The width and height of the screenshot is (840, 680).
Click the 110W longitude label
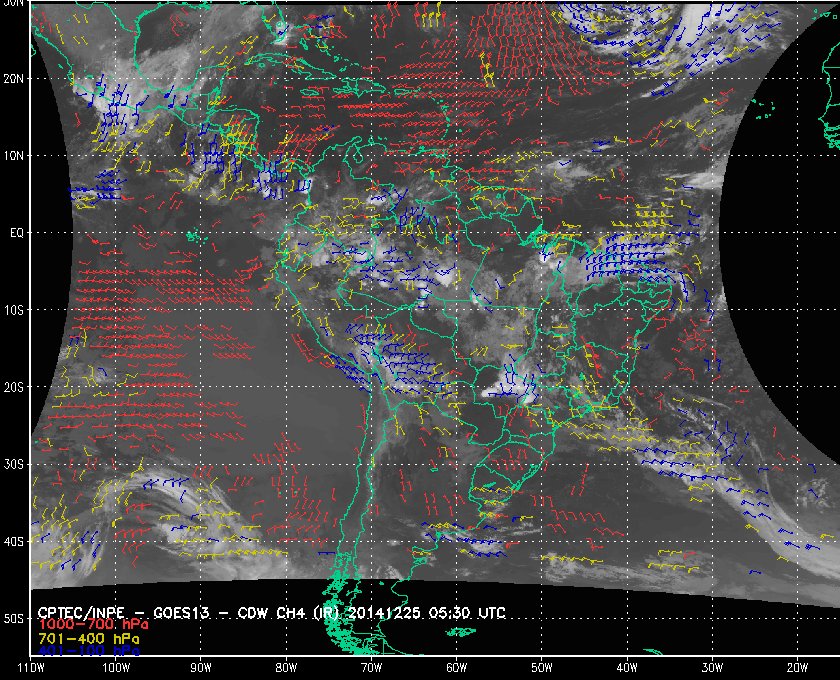coord(30,667)
